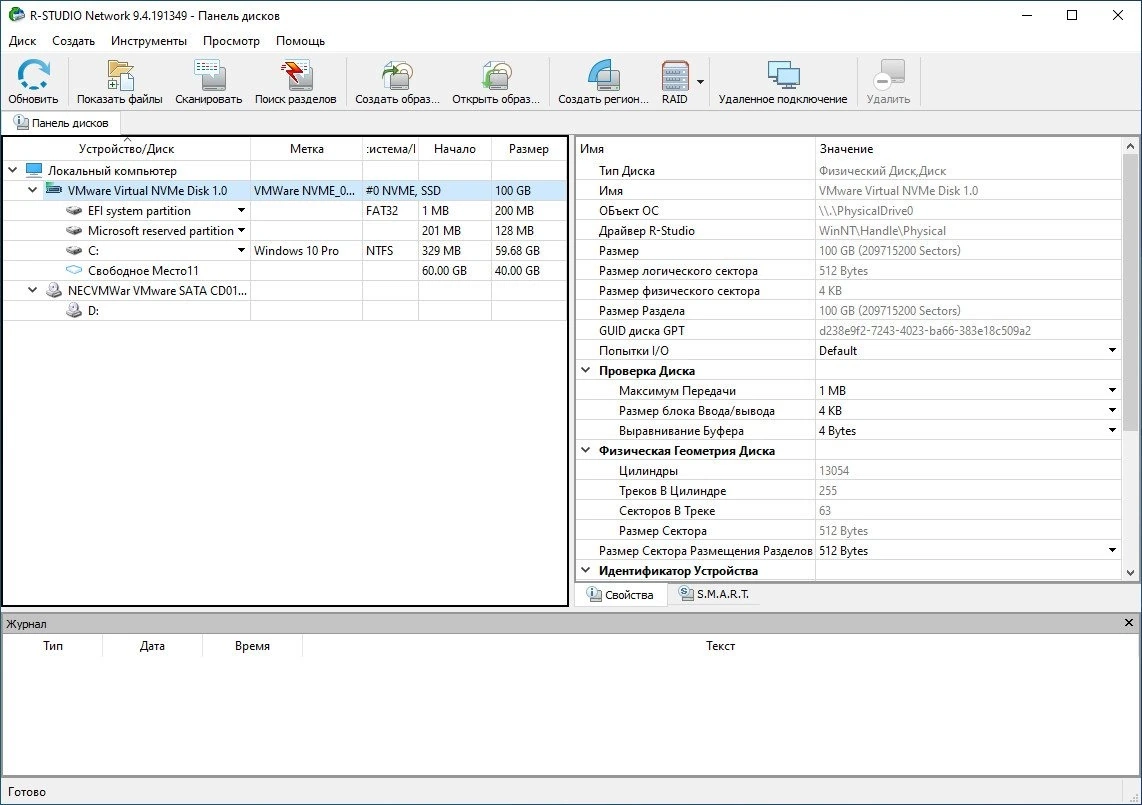The image size is (1142, 805).
Task: Close the Журнал log panel
Action: click(x=1128, y=623)
